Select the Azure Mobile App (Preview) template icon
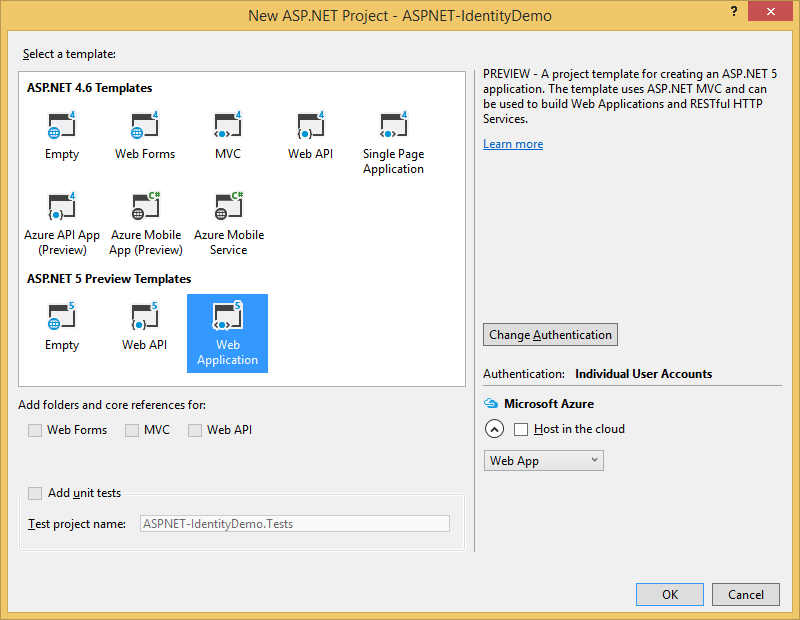 click(145, 206)
